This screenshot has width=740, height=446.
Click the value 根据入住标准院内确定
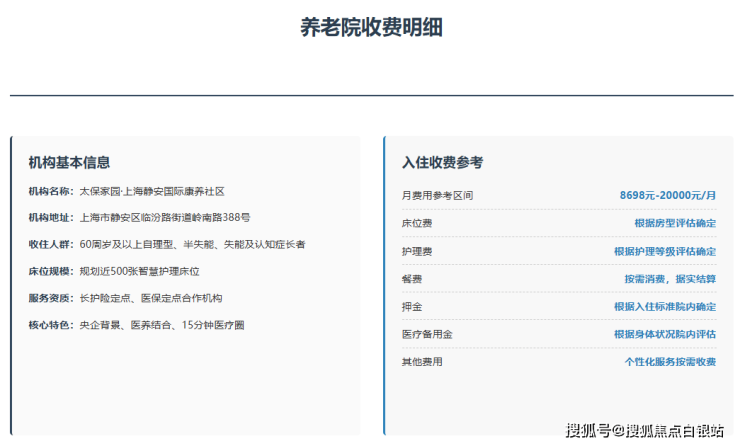tap(665, 307)
